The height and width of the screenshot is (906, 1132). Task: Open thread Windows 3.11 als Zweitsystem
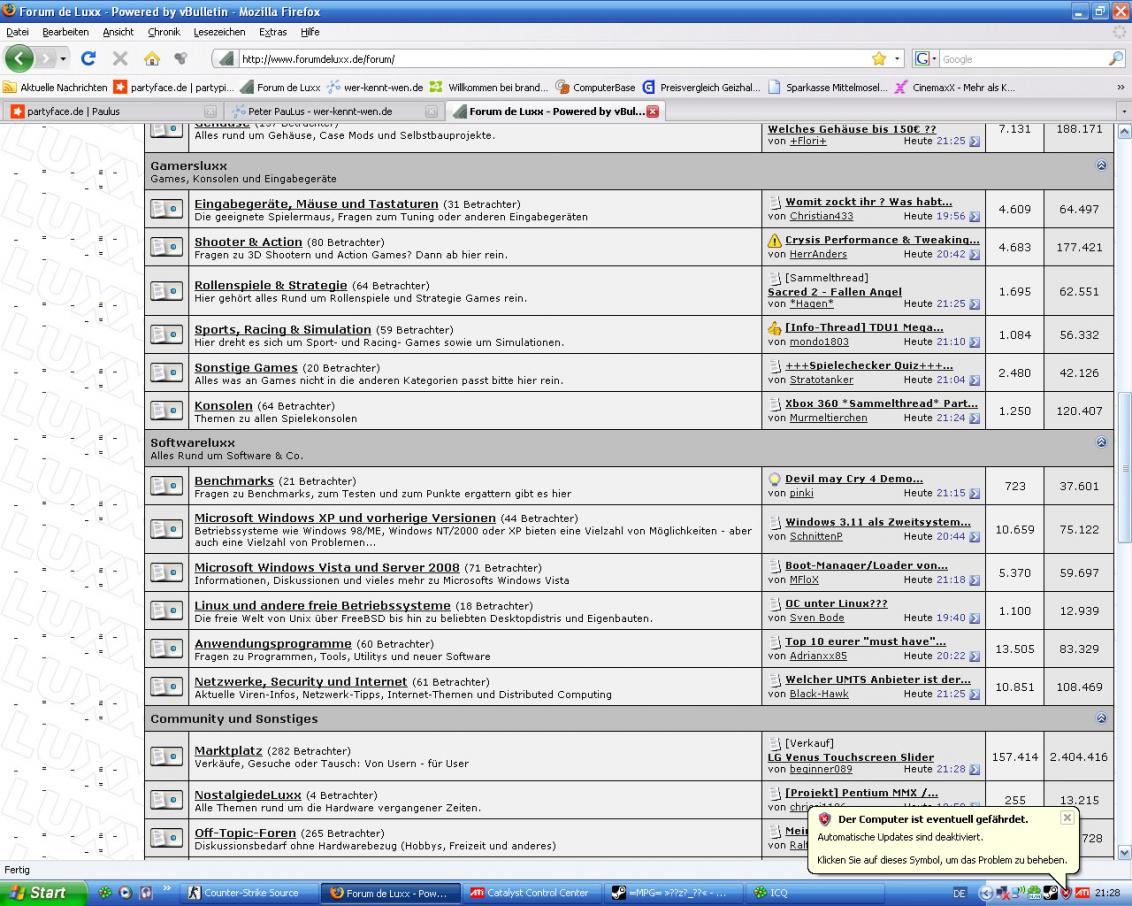point(878,522)
